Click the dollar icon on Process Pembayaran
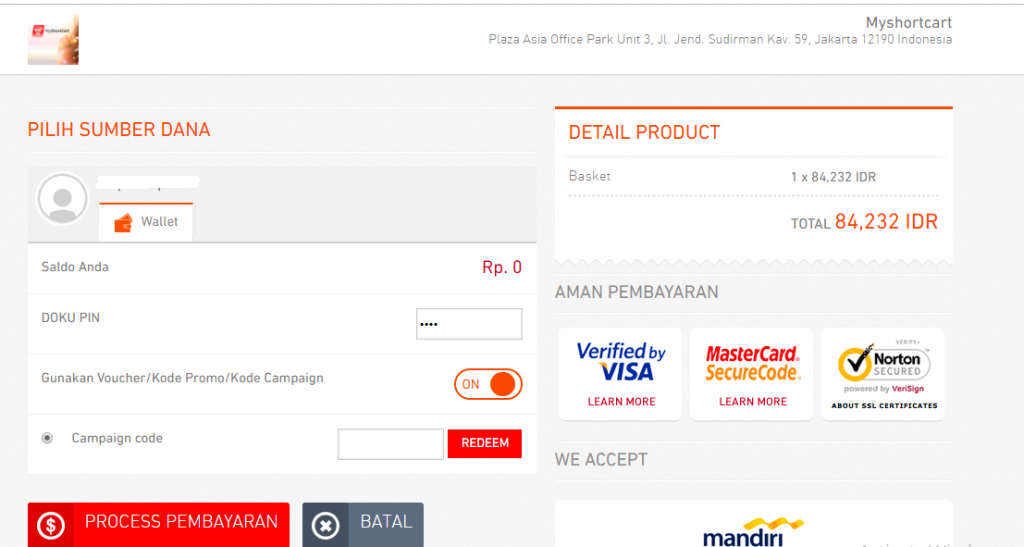Screen dimensions: 1024x547 click(51, 525)
